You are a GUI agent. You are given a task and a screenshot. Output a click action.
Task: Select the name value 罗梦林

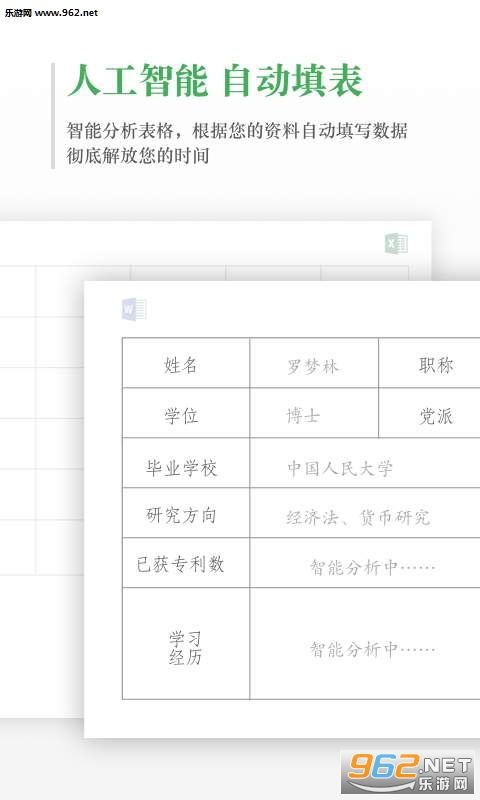(313, 366)
